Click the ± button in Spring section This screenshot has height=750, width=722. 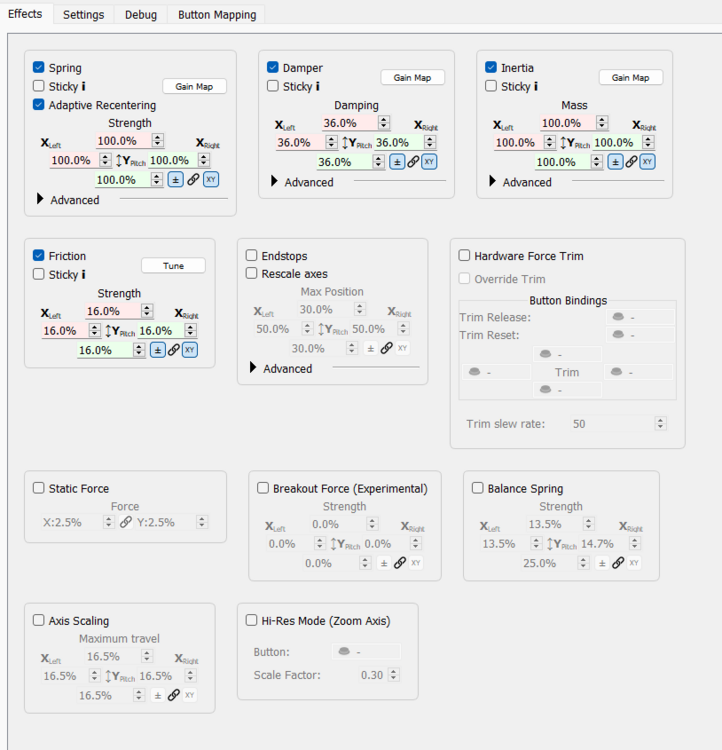pos(175,180)
